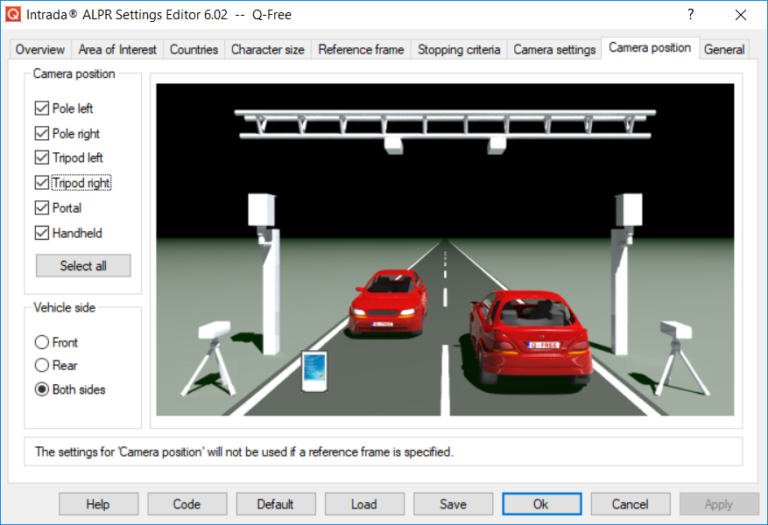Click the right pole camera in the scene
Image resolution: width=768 pixels, height=525 pixels.
[x=626, y=212]
